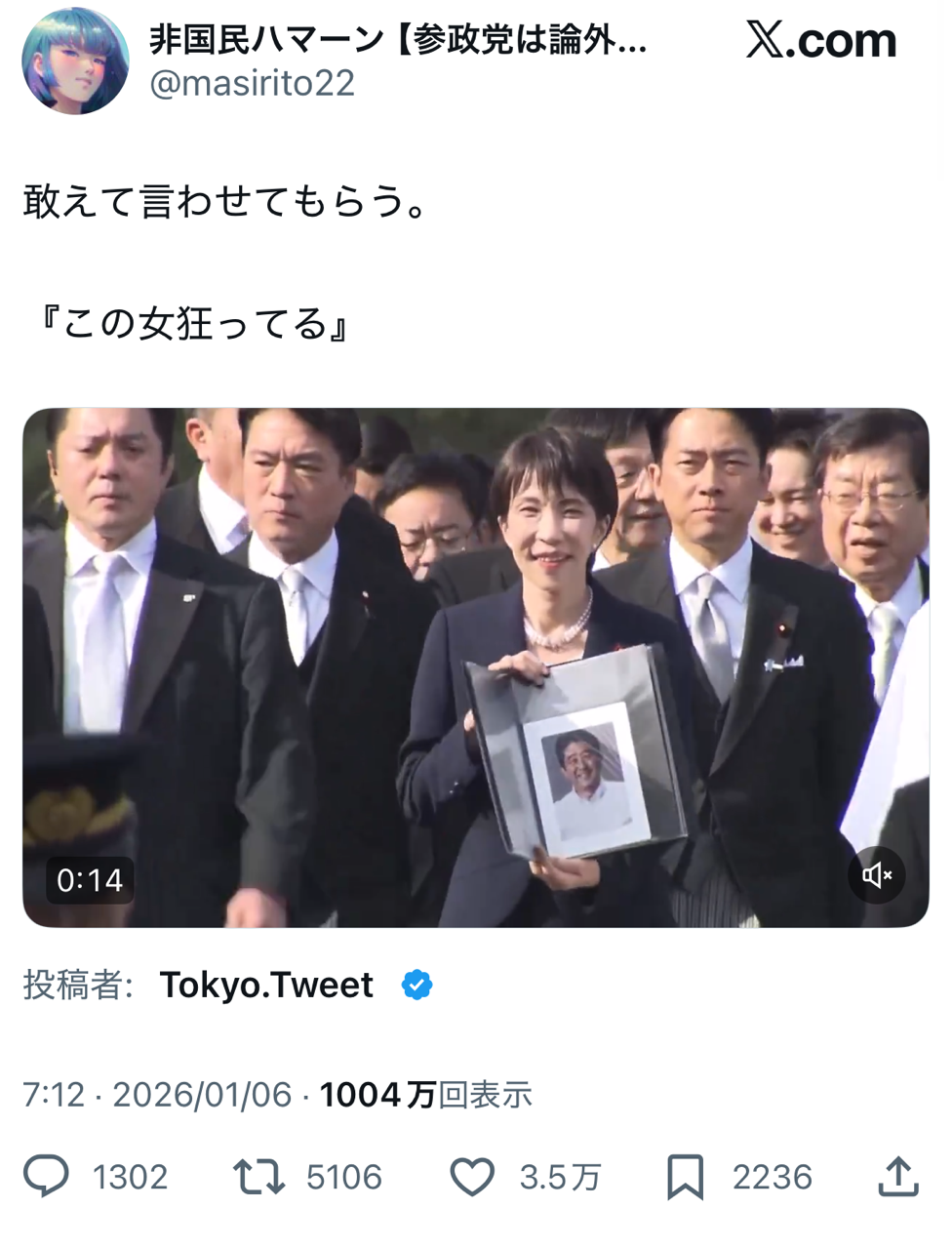Click the reply speech bubble icon
Screen dimensions: 952x1249
[46, 1177]
